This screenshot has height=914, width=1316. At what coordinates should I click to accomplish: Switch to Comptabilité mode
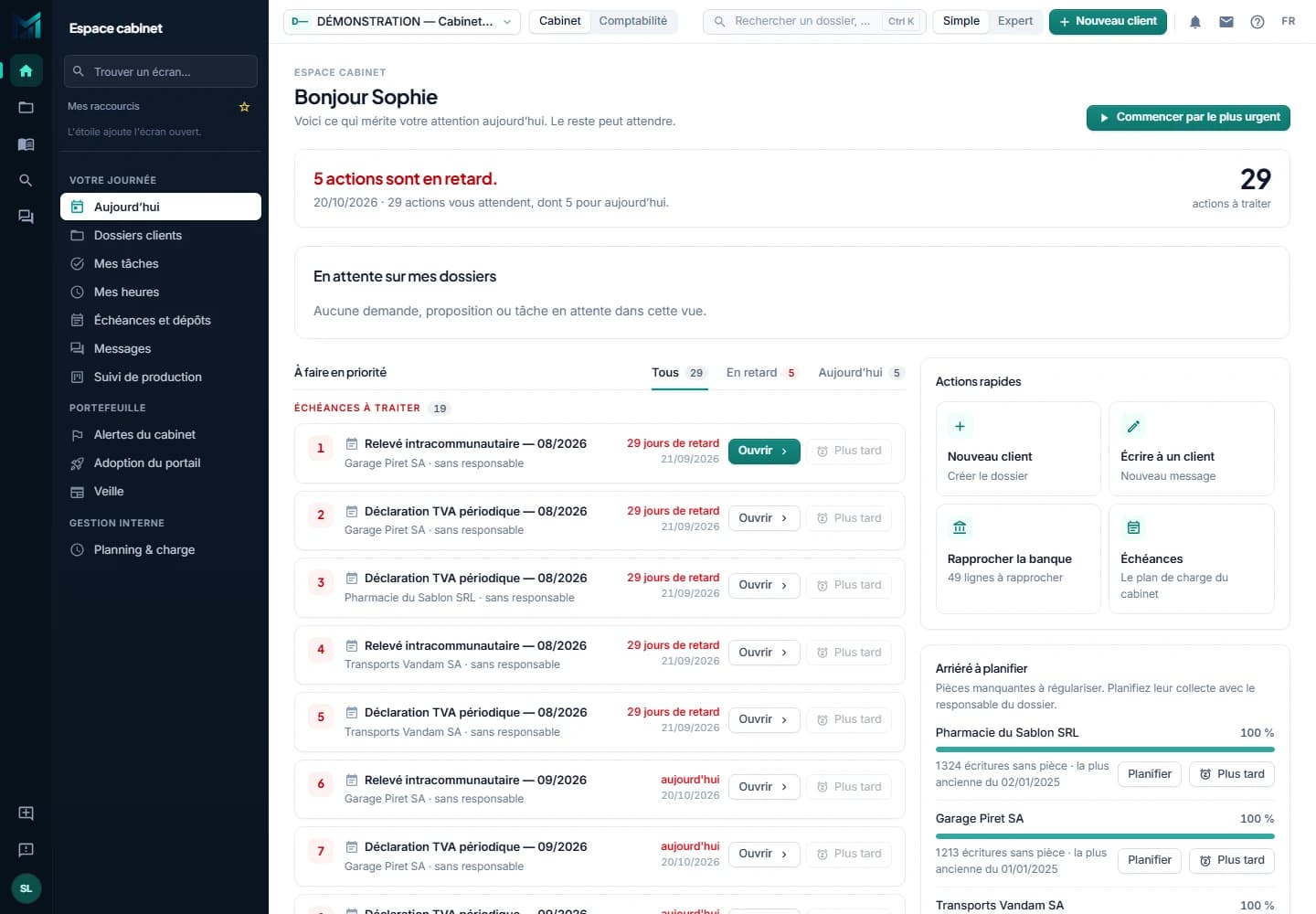tap(633, 21)
